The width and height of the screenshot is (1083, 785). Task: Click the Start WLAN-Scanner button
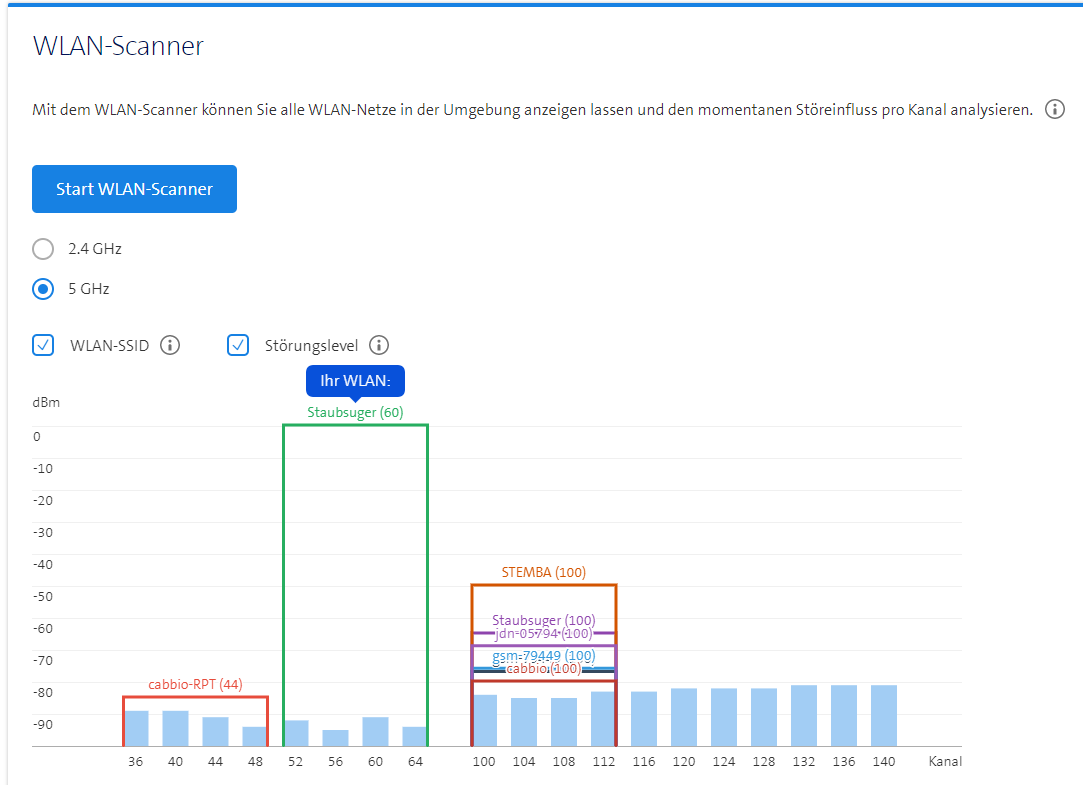[134, 189]
